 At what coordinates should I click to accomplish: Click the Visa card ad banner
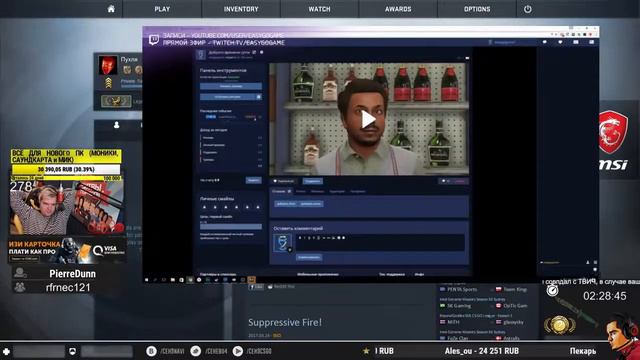67,250
